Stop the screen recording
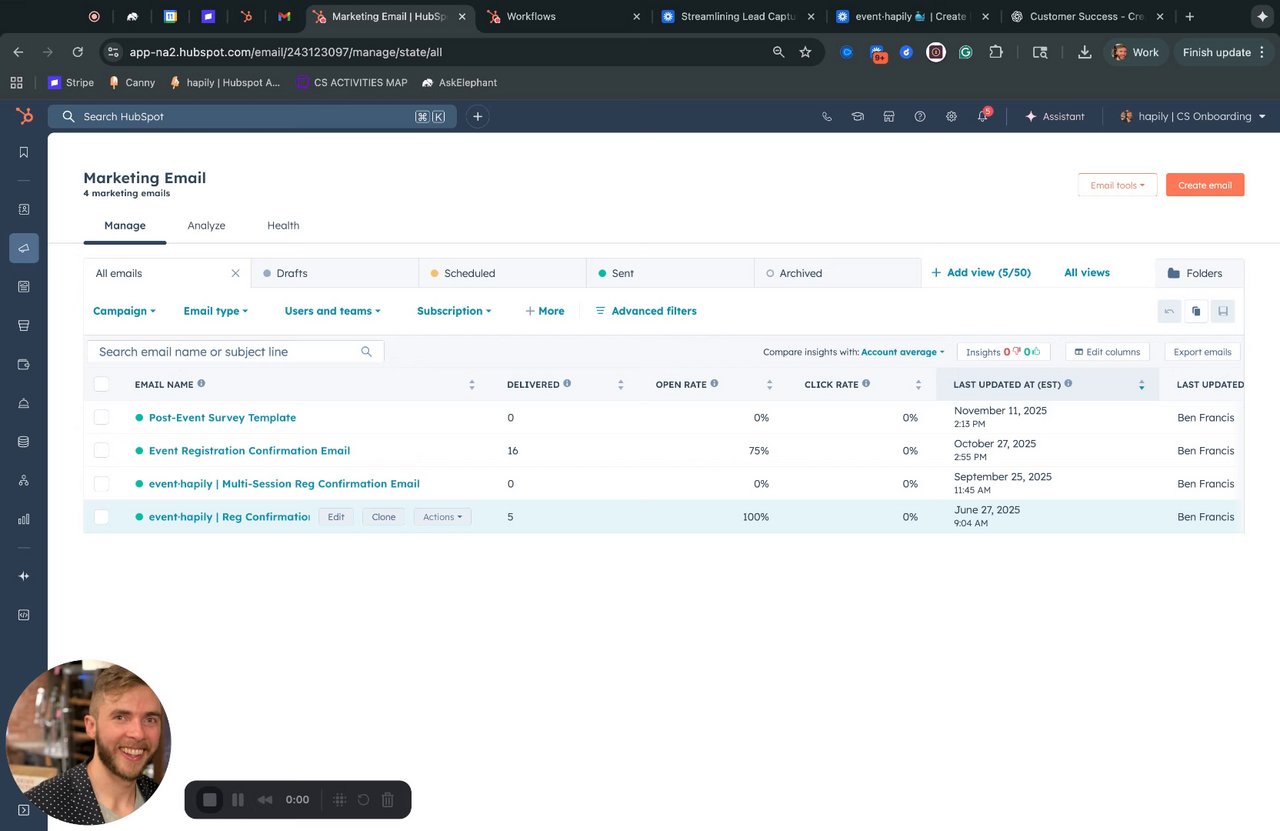Image resolution: width=1280 pixels, height=831 pixels. click(209, 800)
